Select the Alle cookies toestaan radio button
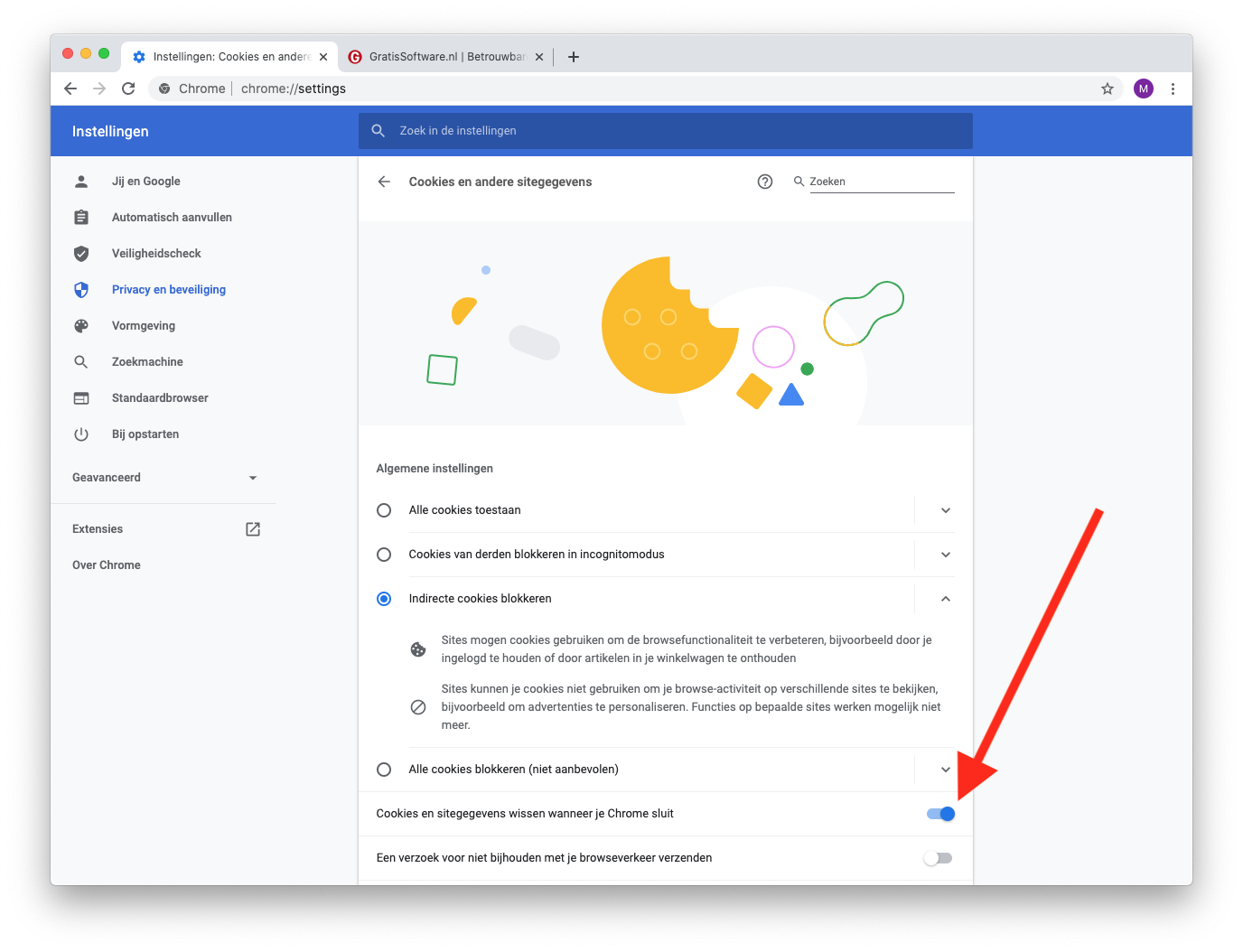The width and height of the screenshot is (1243, 952). coord(384,510)
